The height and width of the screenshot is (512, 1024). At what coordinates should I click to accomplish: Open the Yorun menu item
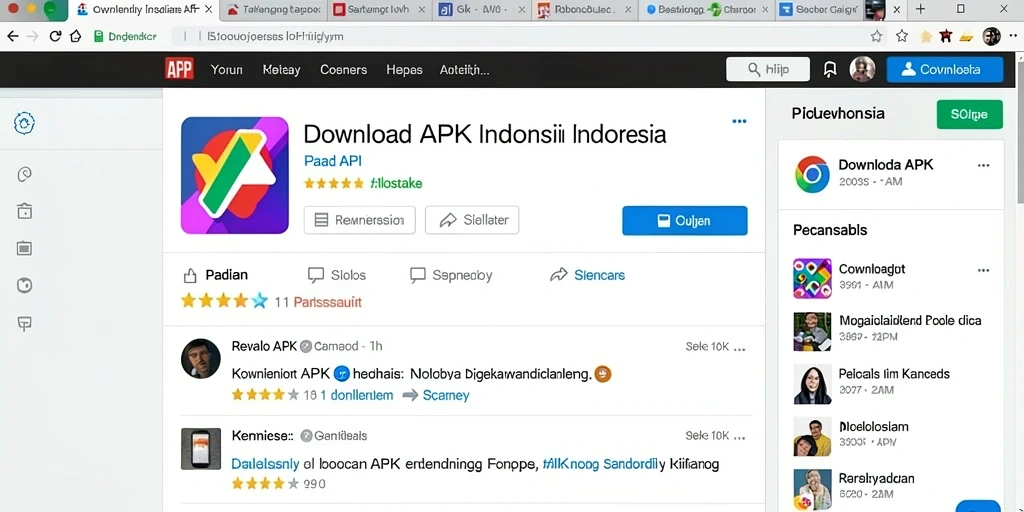(227, 70)
